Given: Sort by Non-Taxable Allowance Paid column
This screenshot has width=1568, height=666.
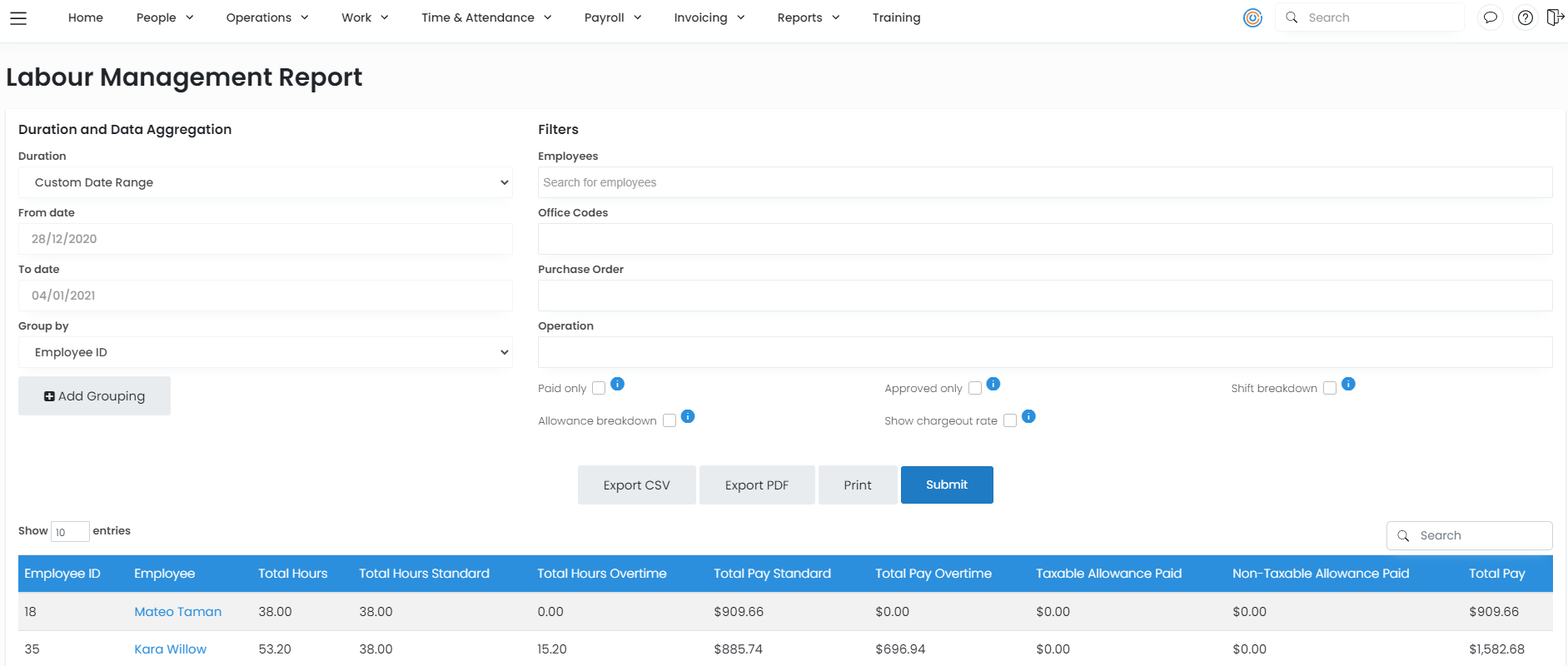Looking at the screenshot, I should pyautogui.click(x=1321, y=574).
